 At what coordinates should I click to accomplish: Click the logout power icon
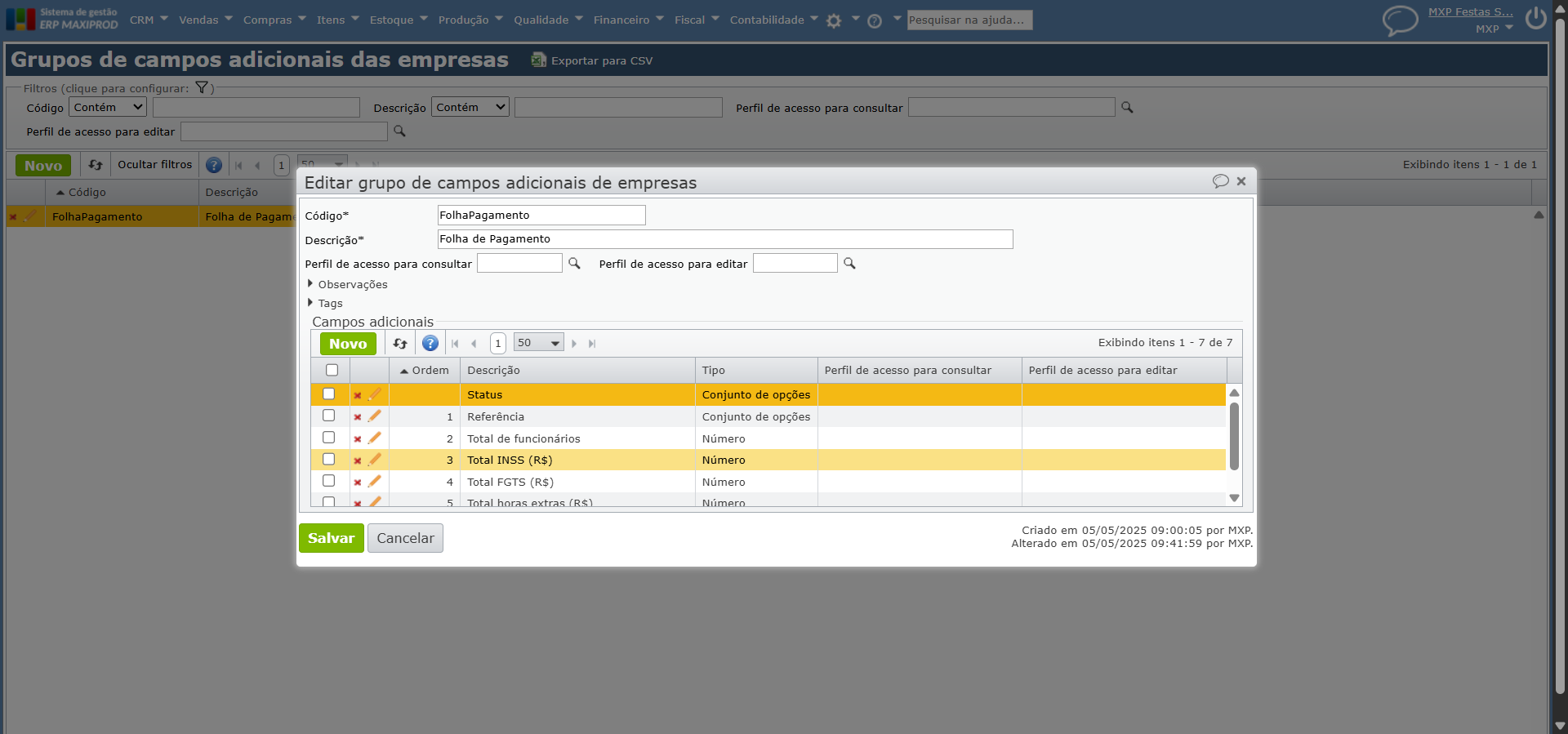[x=1535, y=18]
